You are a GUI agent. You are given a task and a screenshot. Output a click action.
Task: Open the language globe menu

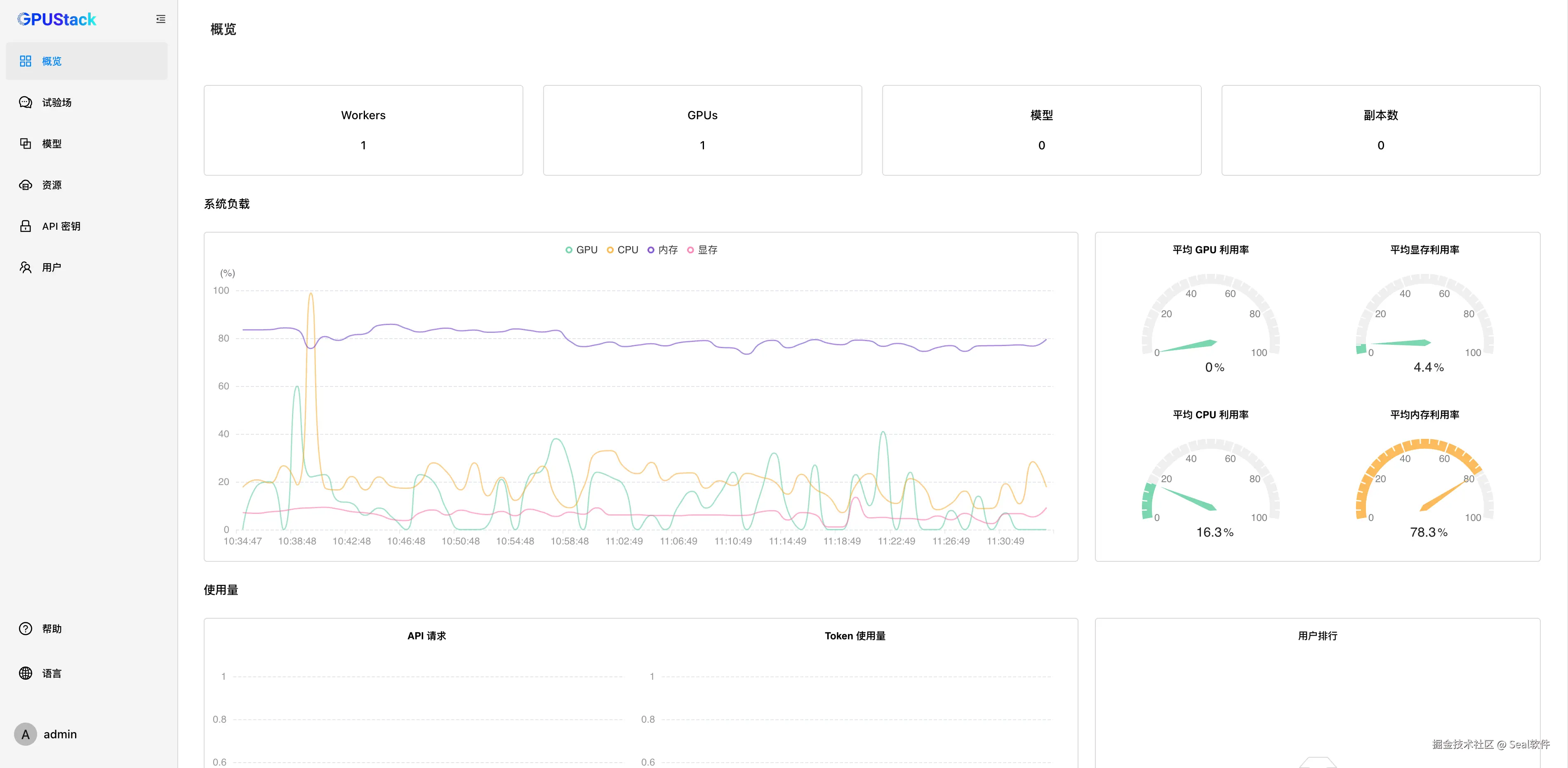coord(26,673)
